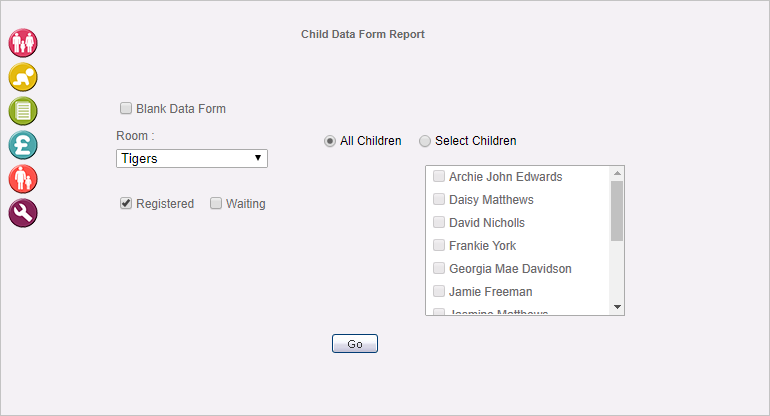Enable the Waiting checkbox

tap(216, 203)
